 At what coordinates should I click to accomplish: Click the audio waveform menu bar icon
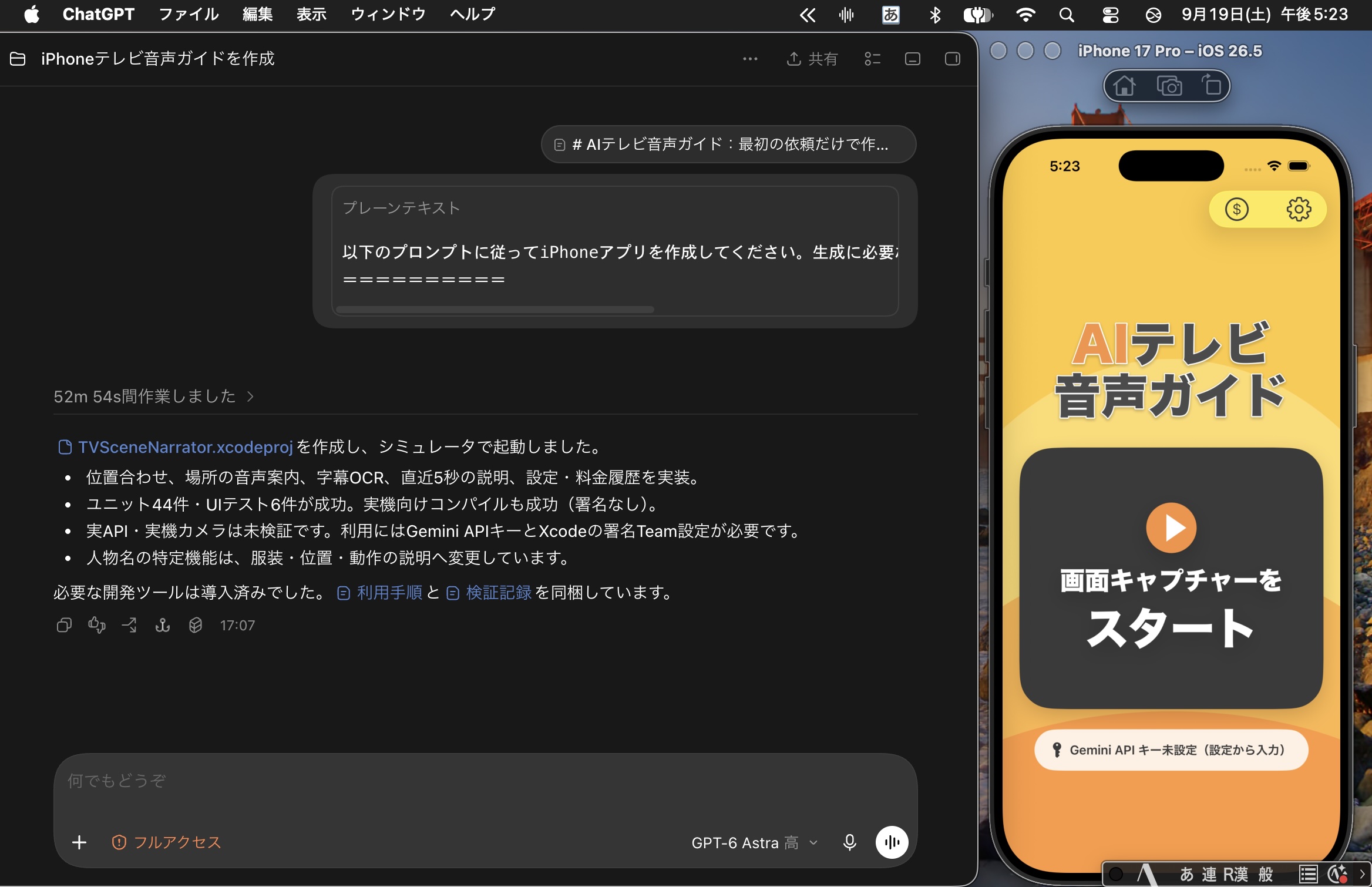(846, 15)
